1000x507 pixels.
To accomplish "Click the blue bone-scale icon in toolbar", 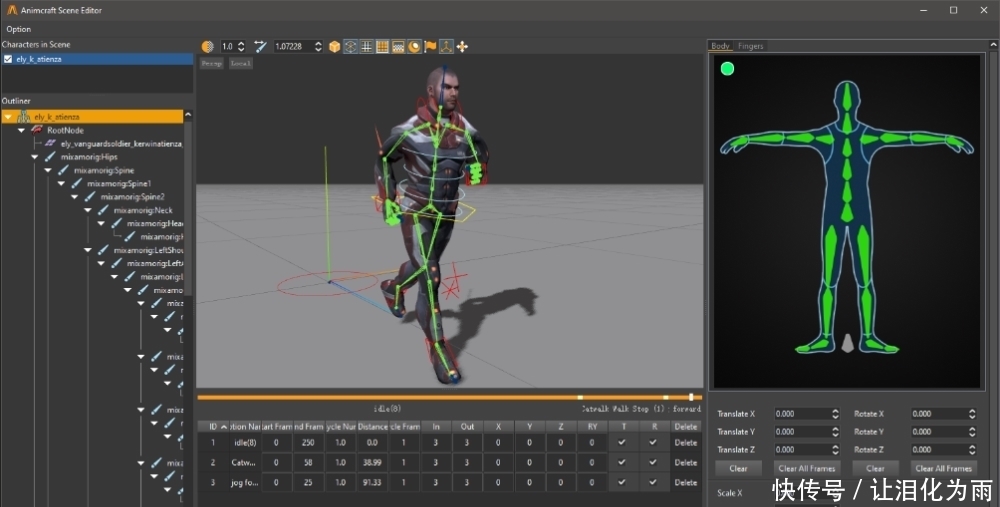I will 260,46.
